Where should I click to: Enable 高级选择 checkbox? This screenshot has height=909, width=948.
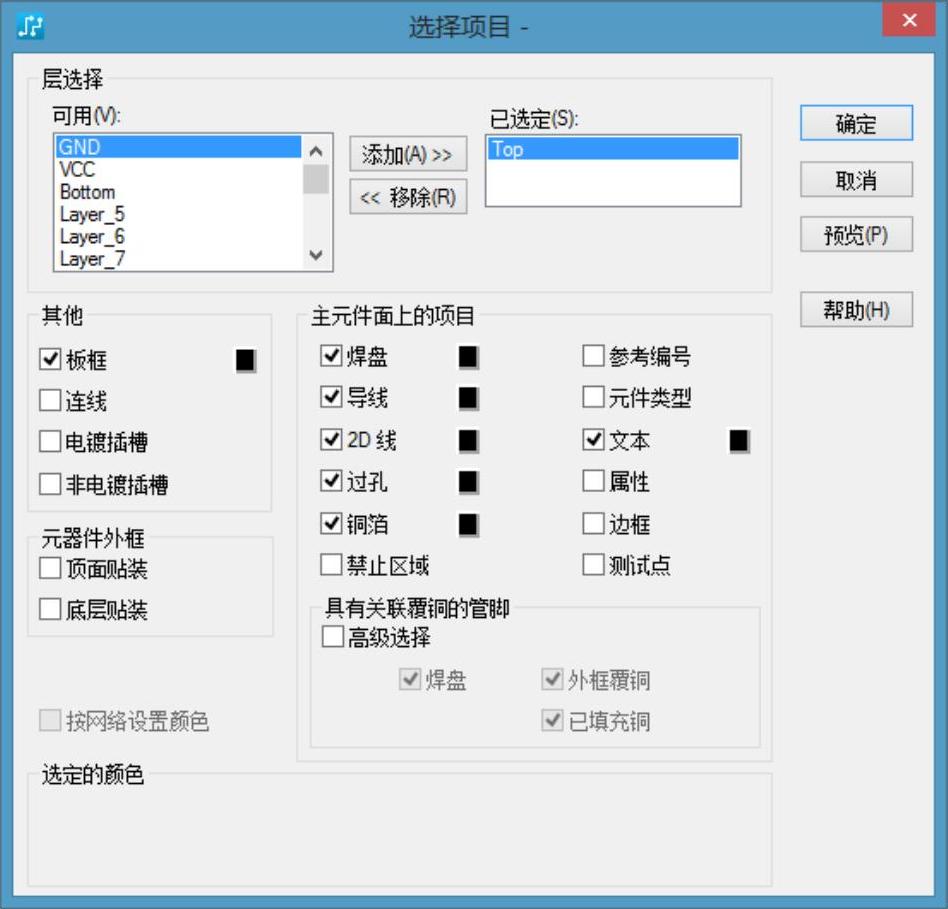pos(333,636)
